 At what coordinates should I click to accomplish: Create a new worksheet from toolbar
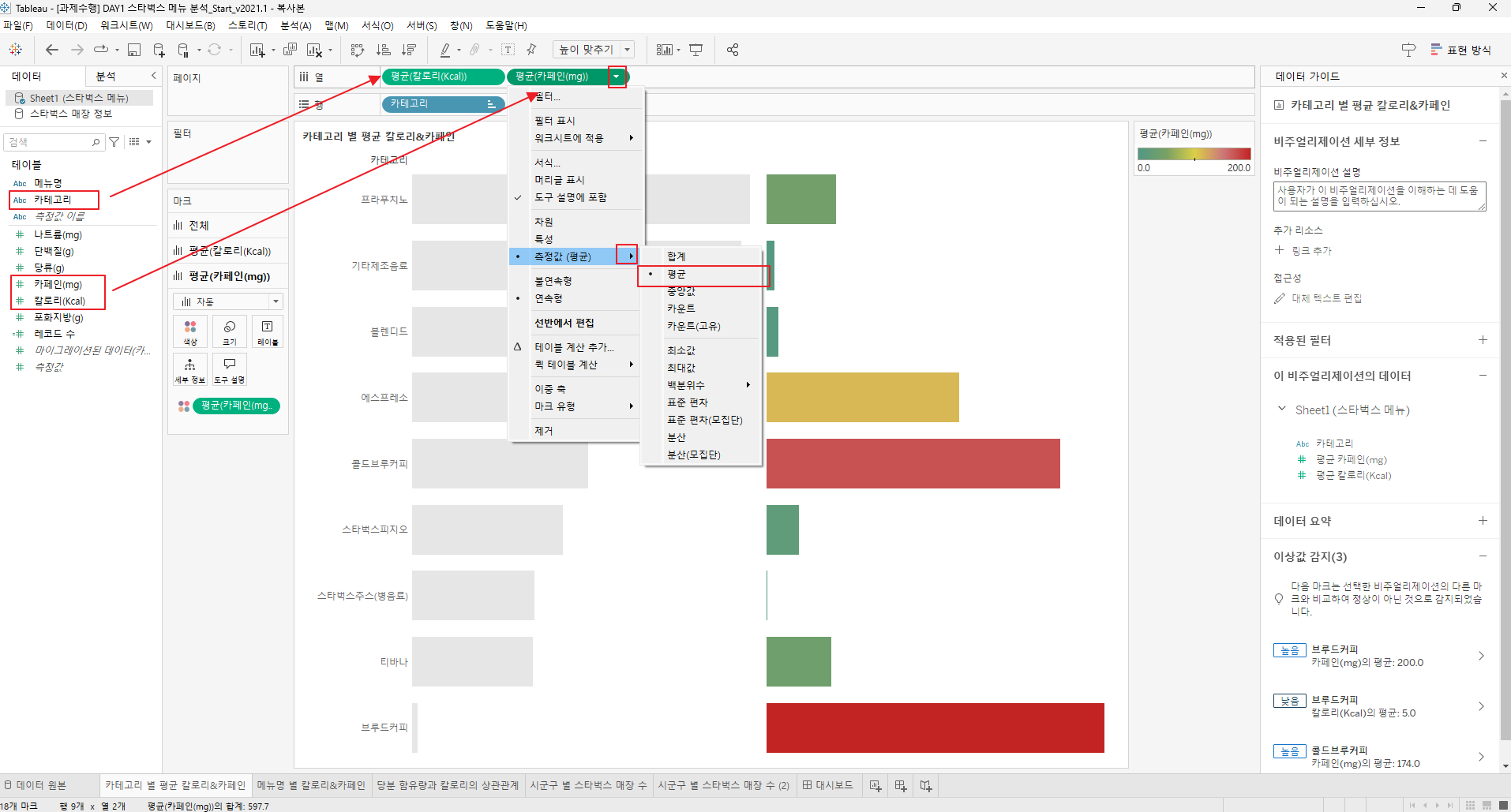257,50
